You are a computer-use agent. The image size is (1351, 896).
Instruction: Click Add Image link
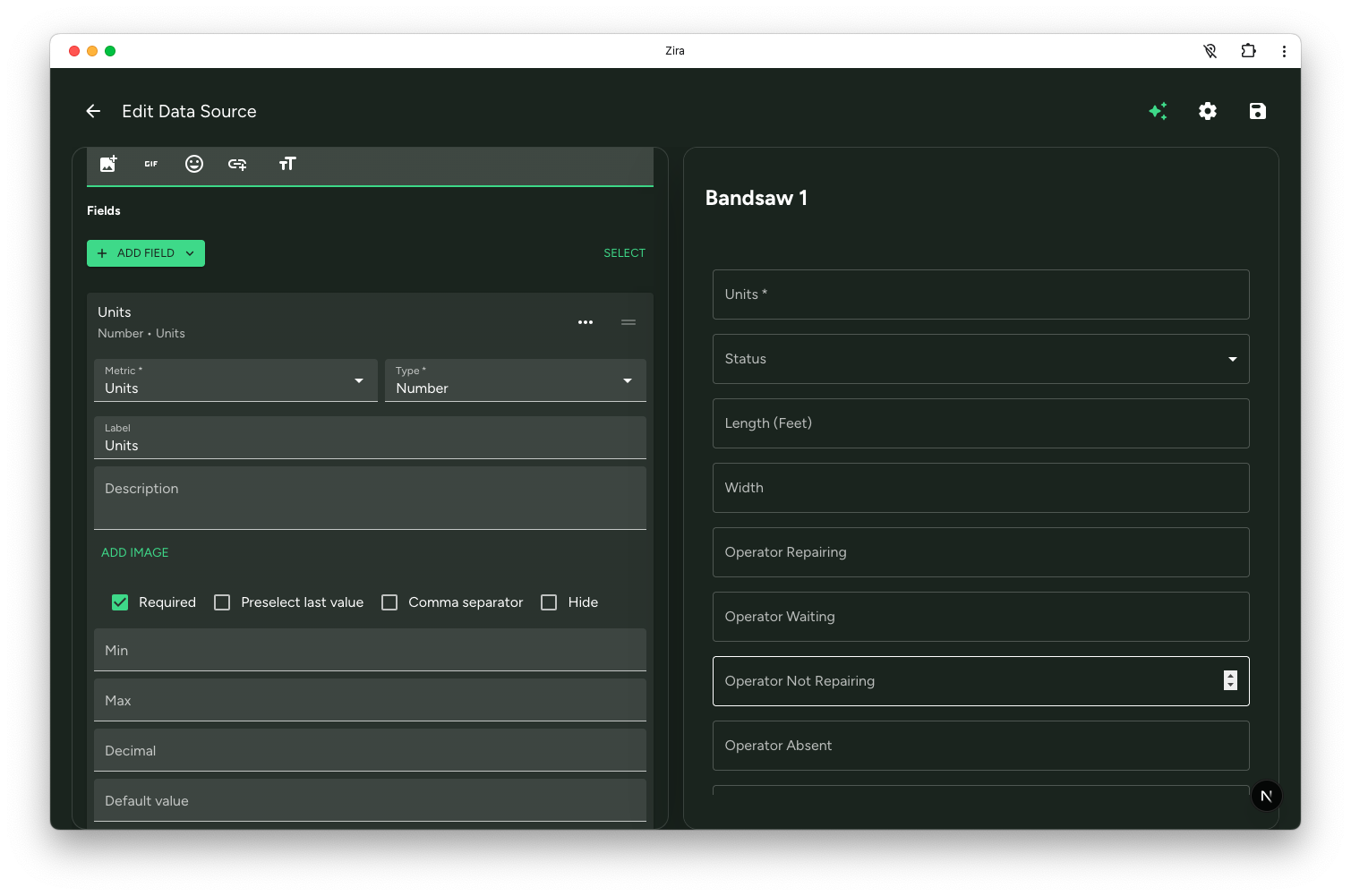click(135, 552)
